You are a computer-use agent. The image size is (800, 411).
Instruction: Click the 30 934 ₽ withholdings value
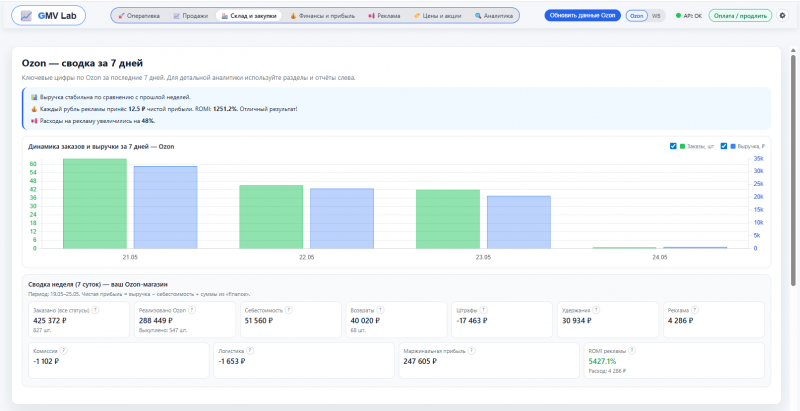coord(577,321)
